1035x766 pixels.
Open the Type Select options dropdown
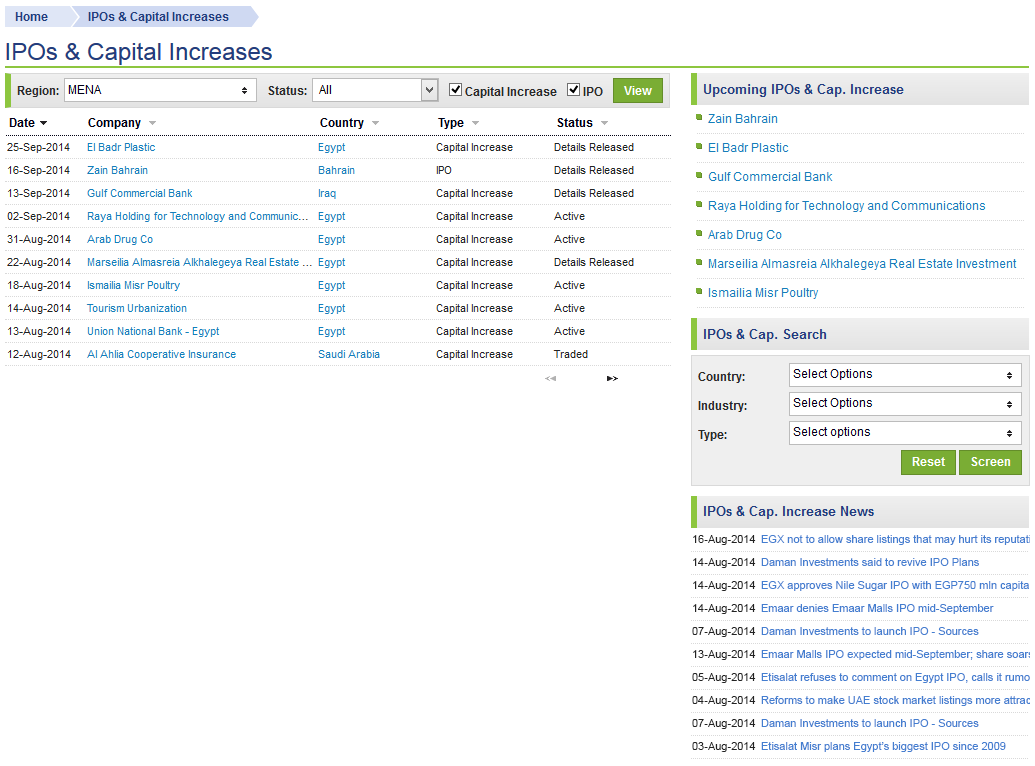click(x=905, y=433)
